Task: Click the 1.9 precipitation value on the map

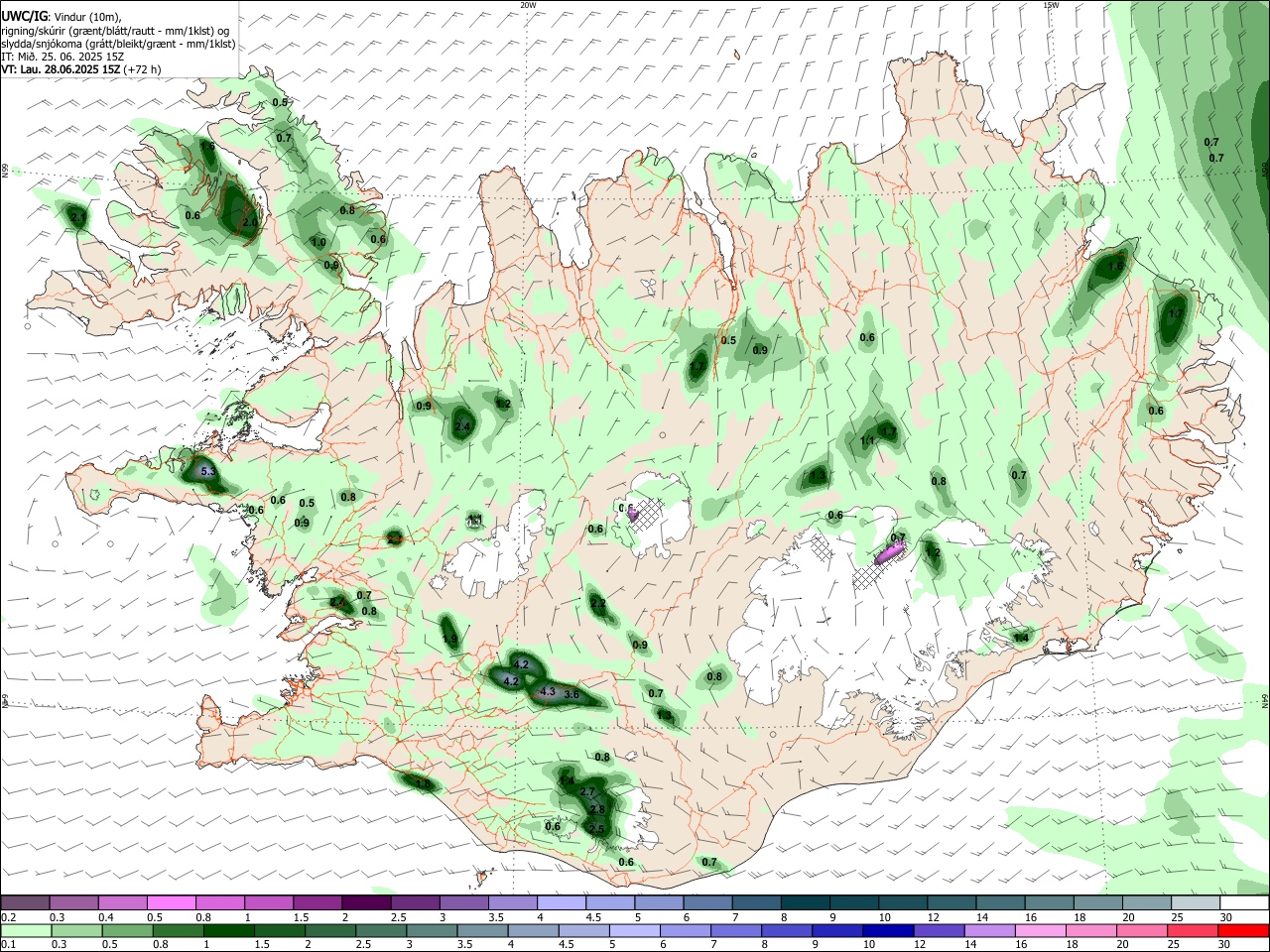Action: tap(449, 640)
